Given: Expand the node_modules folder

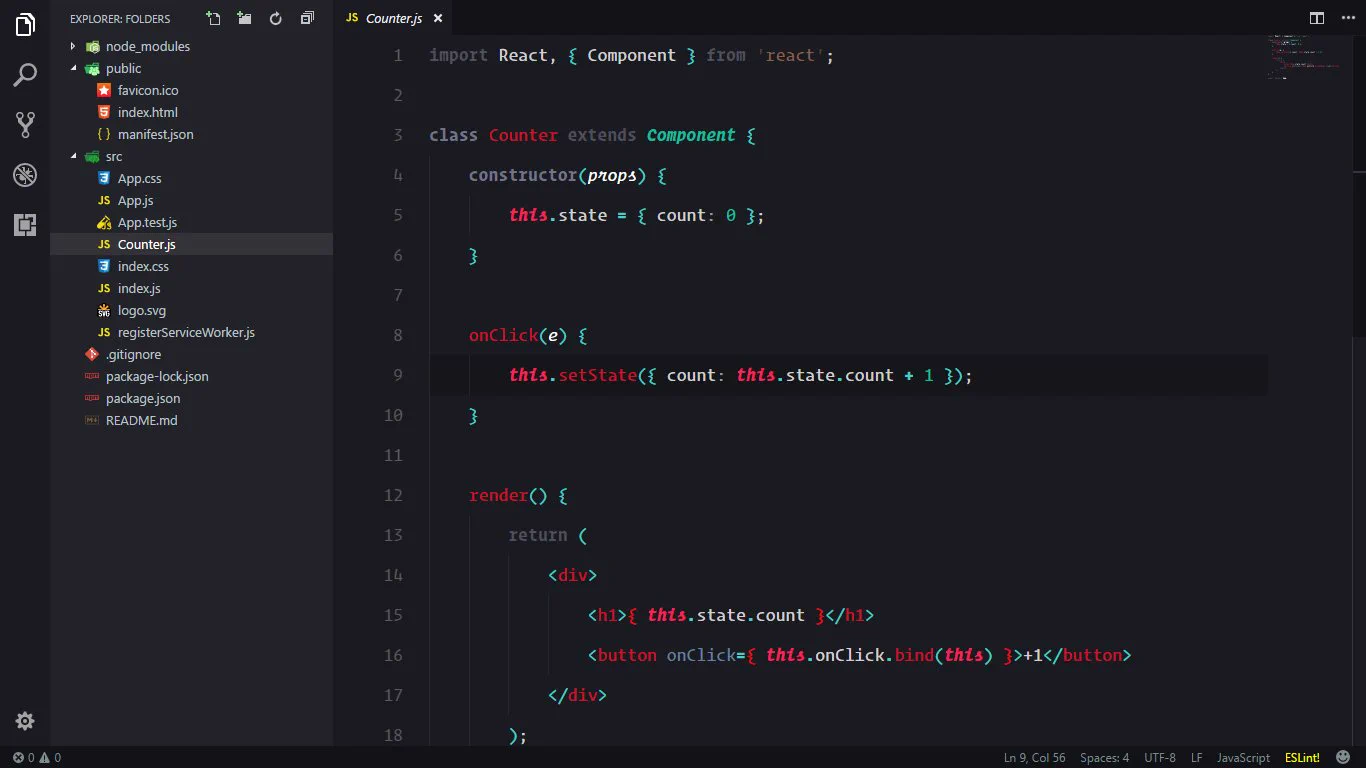Looking at the screenshot, I should coord(191,46).
